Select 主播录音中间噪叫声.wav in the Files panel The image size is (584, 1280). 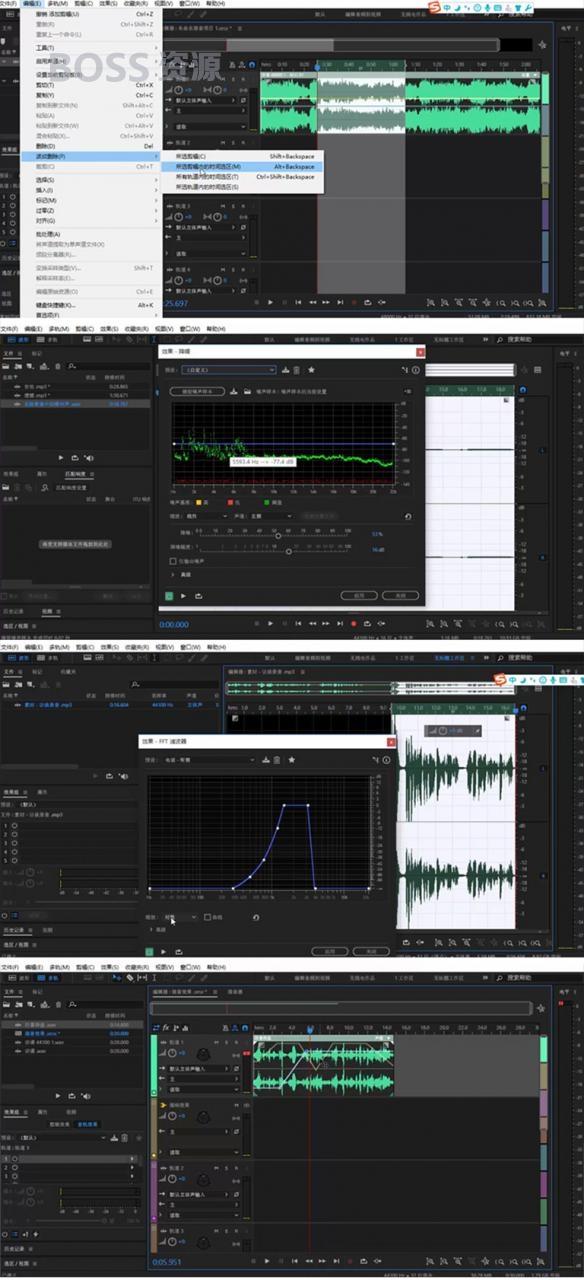point(75,404)
